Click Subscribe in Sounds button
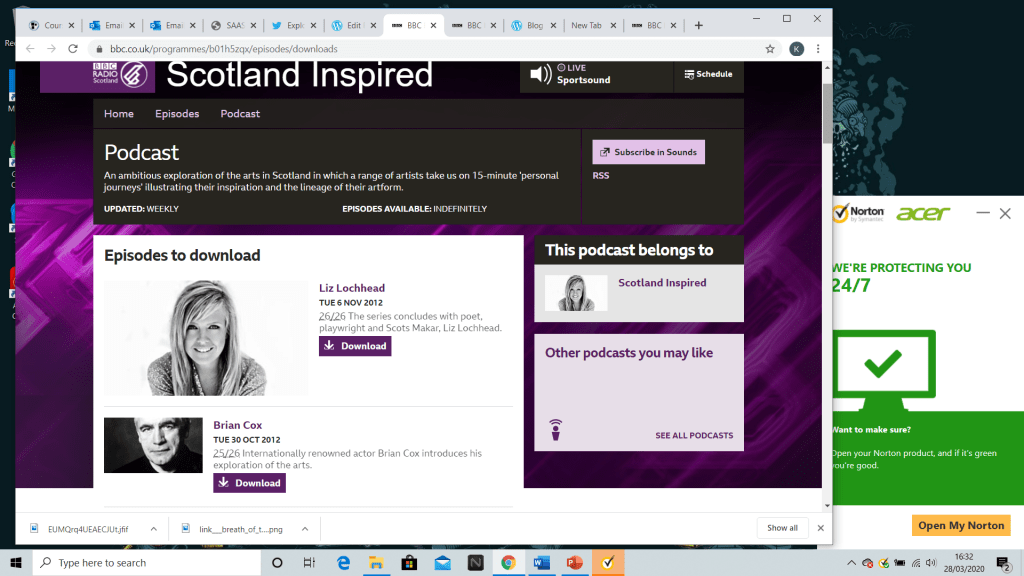The image size is (1024, 576). pyautogui.click(x=648, y=152)
